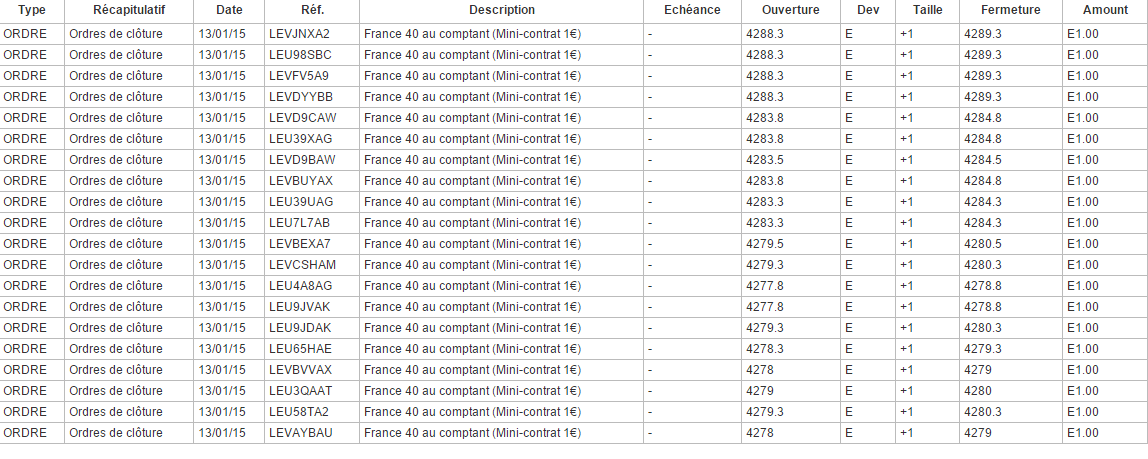
Task: Click the Taille column header
Action: pos(927,10)
